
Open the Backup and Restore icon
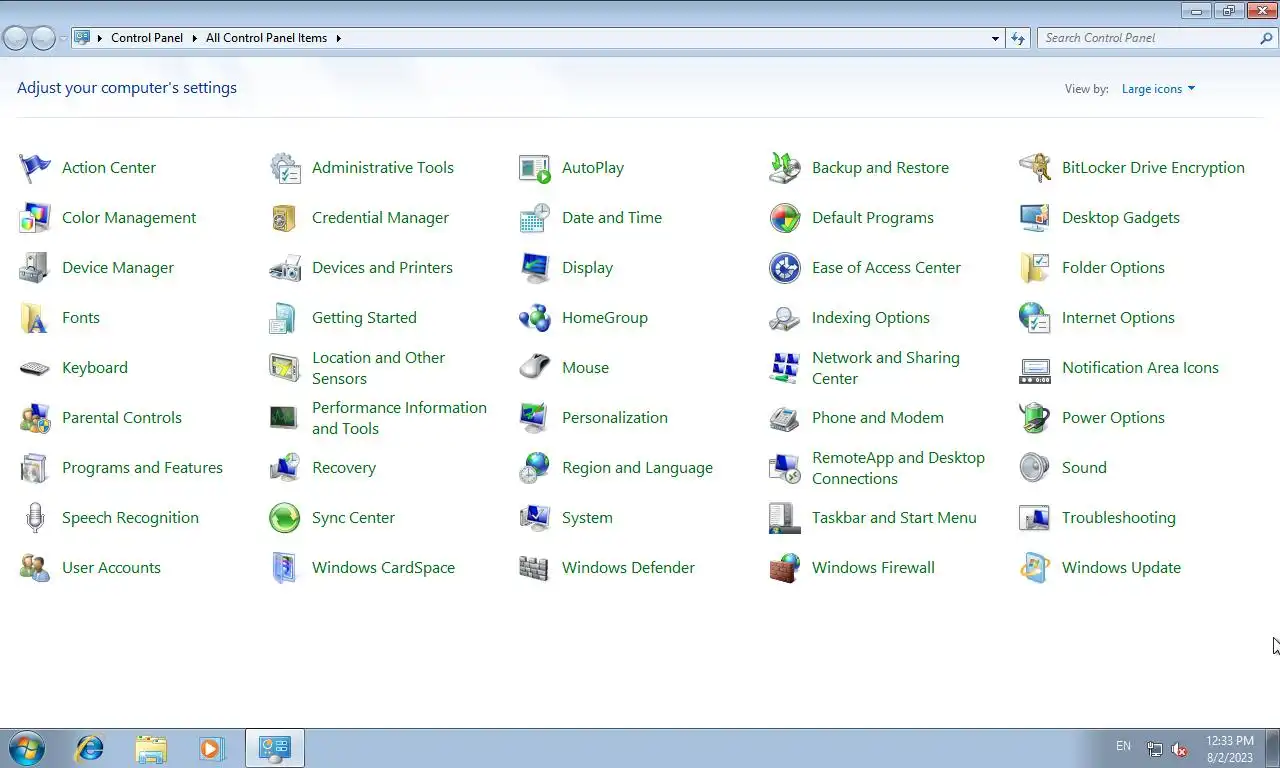coord(785,168)
